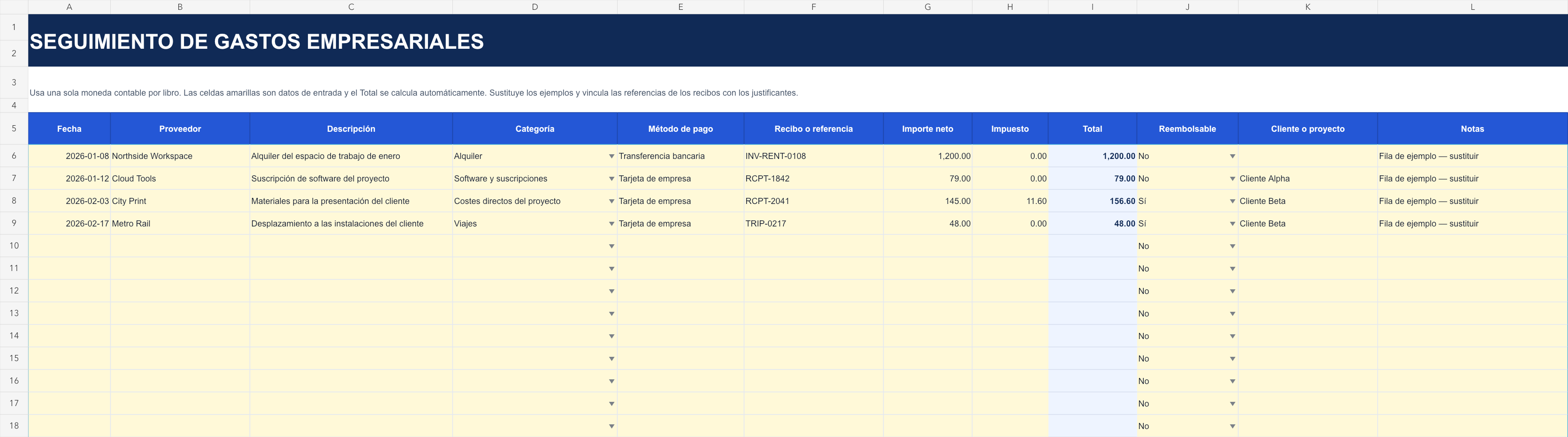The image size is (1568, 437).
Task: Select the cell with date 2026-02-17
Action: pos(69,224)
